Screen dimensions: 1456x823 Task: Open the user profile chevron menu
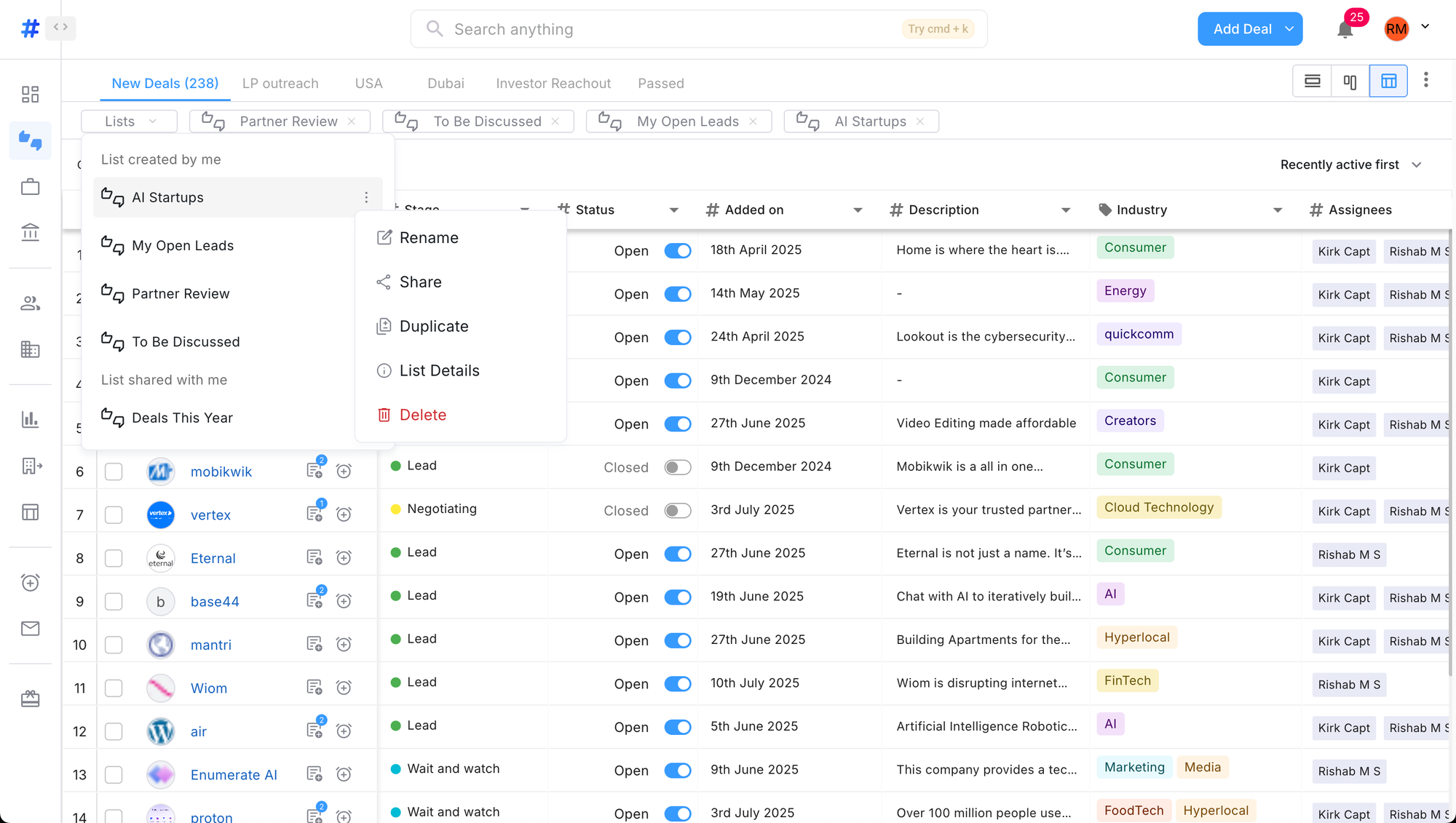1425,27
